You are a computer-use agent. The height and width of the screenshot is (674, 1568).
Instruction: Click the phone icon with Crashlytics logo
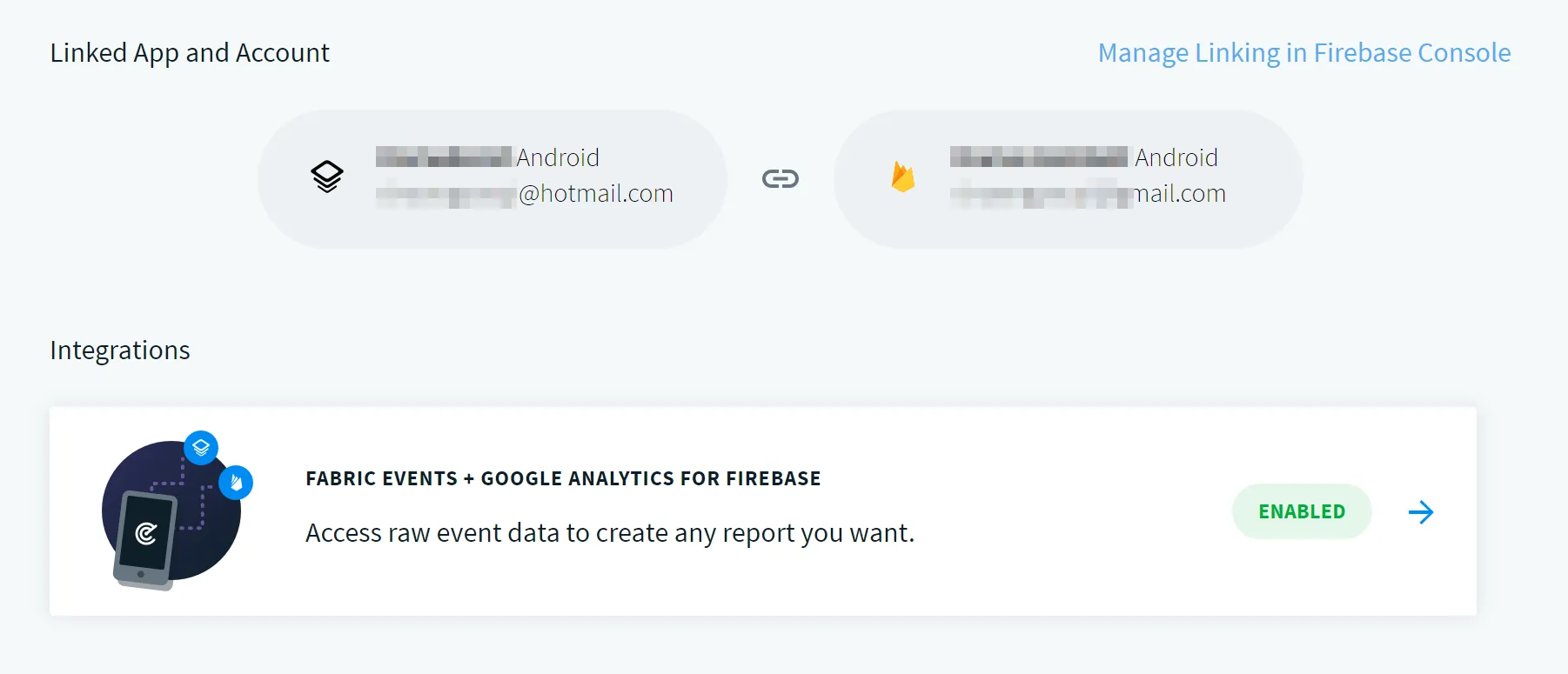pyautogui.click(x=144, y=535)
